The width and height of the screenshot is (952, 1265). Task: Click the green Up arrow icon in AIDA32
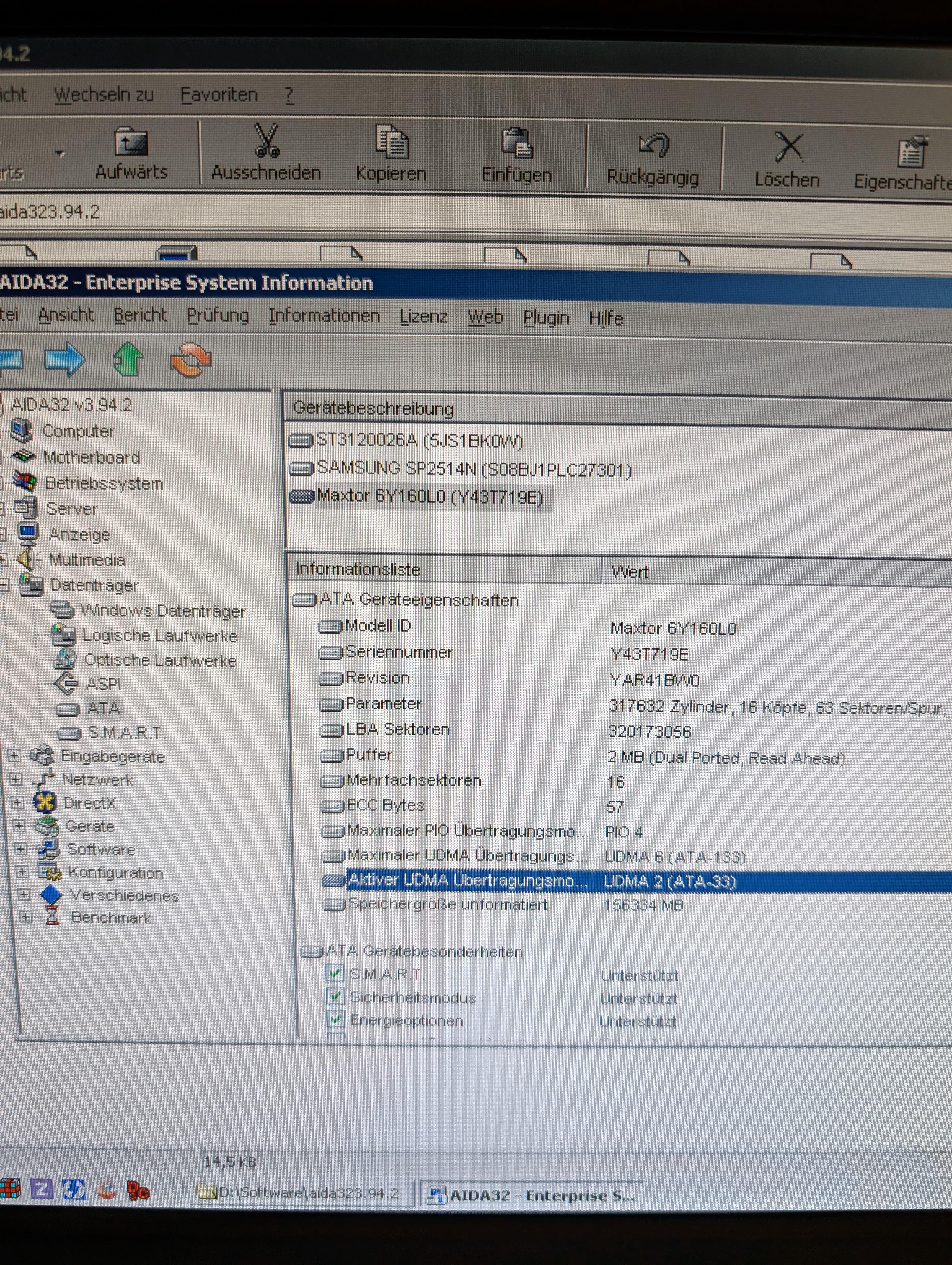click(128, 360)
